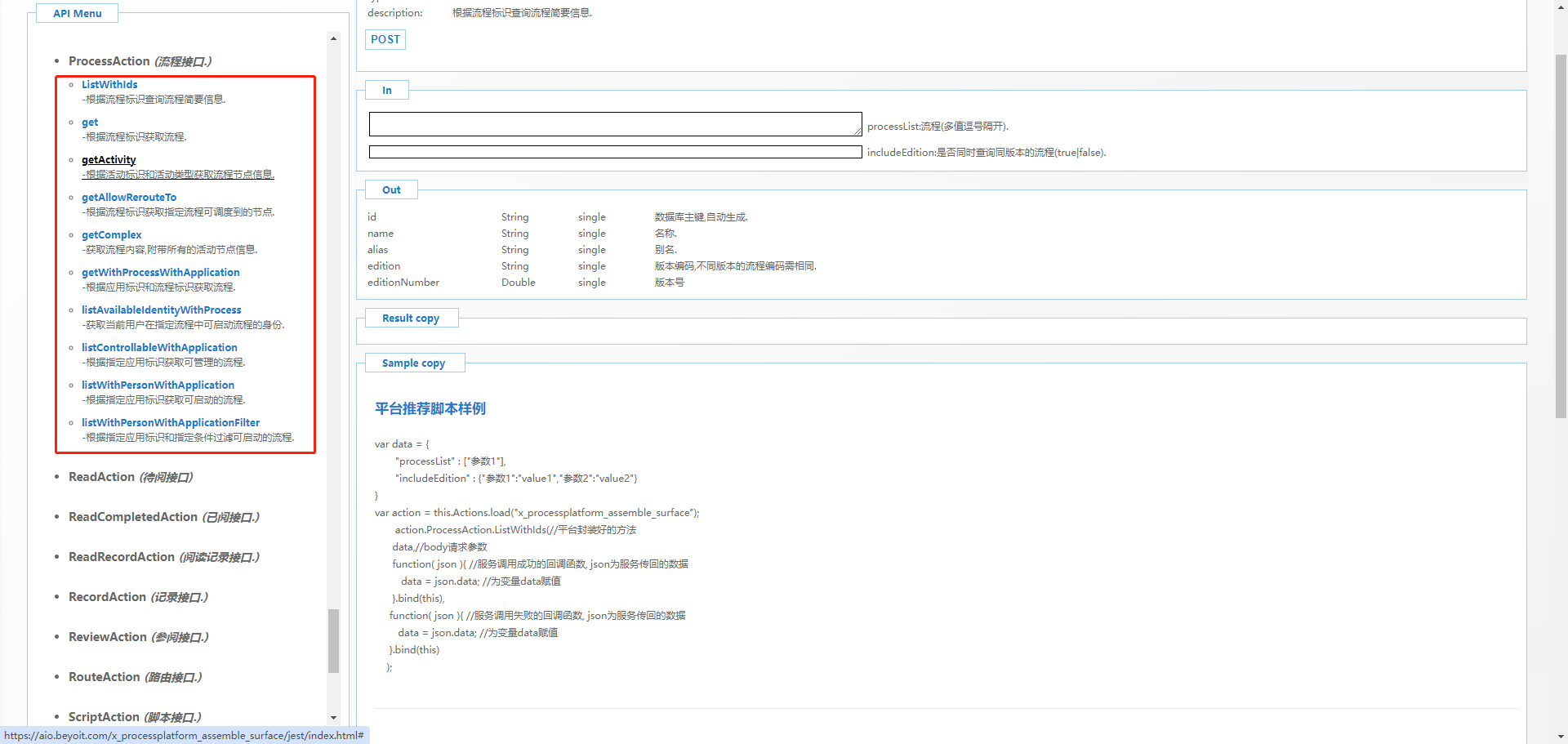Screen dimensions: 1568x744
Task: Focus the includeEdition input field
Action: (616, 152)
